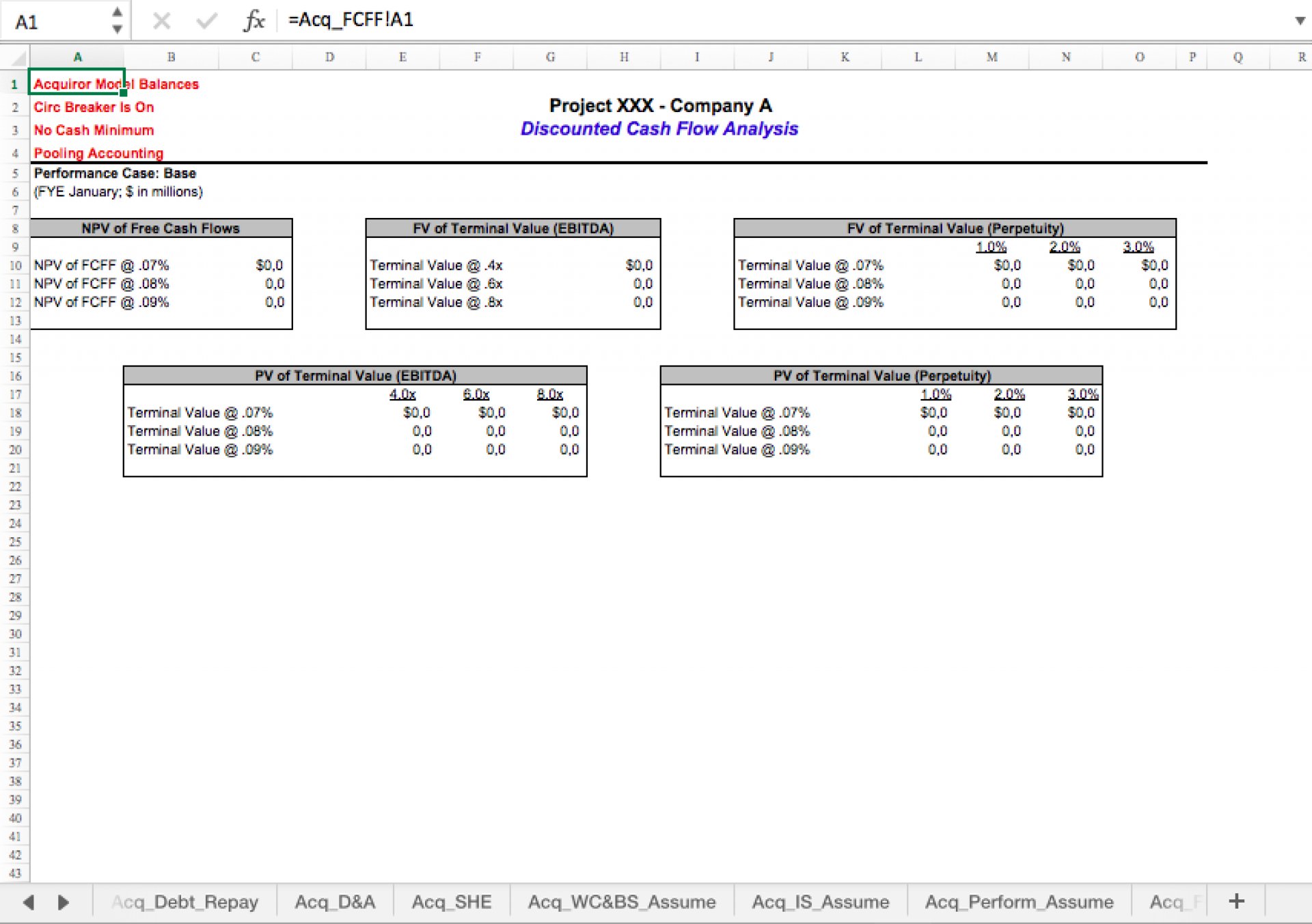Switch to the Acq_D&A sheet tab

335,902
